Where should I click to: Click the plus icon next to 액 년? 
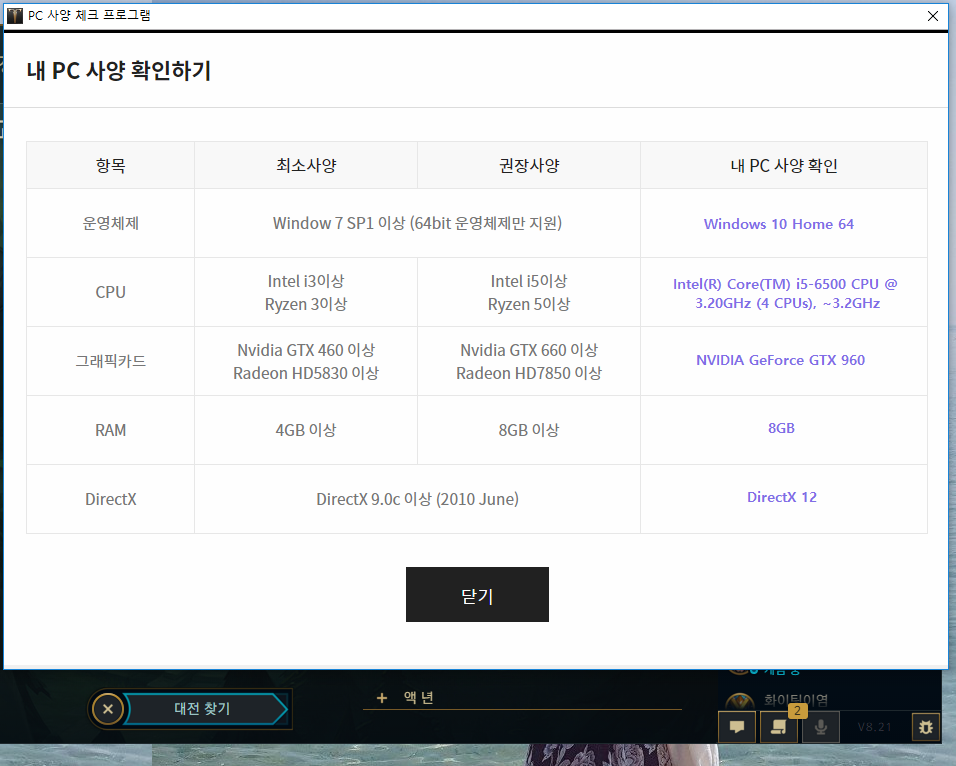point(381,698)
